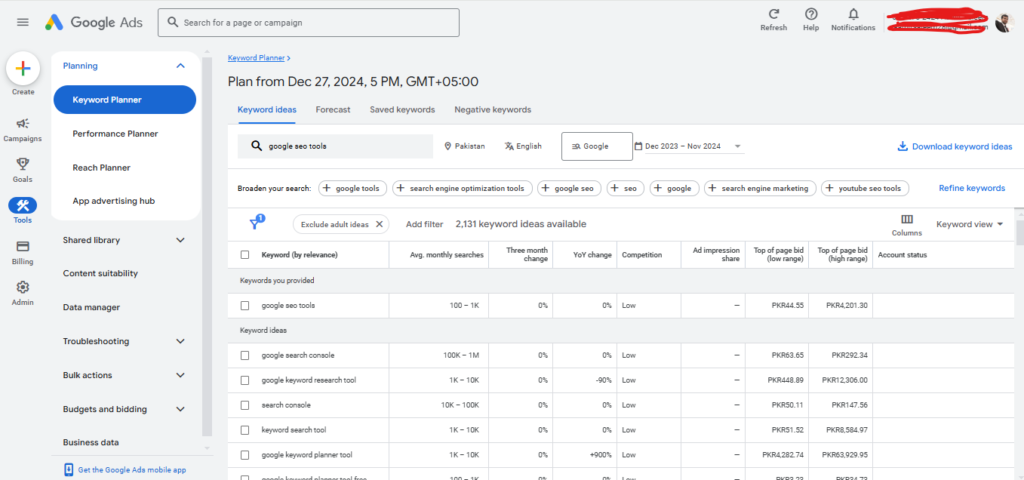Tick the select-all keywords header checkbox
Viewport: 1024px width, 480px height.
coord(245,255)
